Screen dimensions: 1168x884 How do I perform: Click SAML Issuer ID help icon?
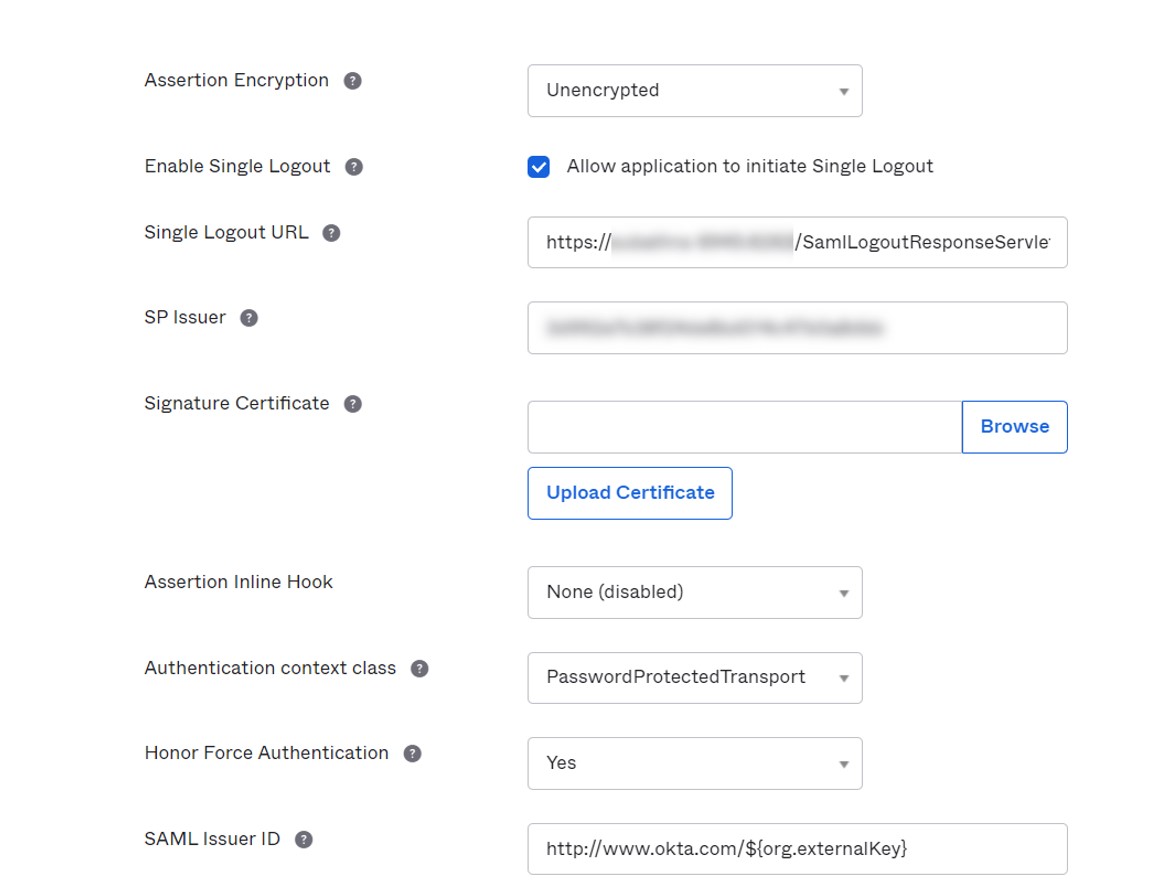(x=304, y=840)
